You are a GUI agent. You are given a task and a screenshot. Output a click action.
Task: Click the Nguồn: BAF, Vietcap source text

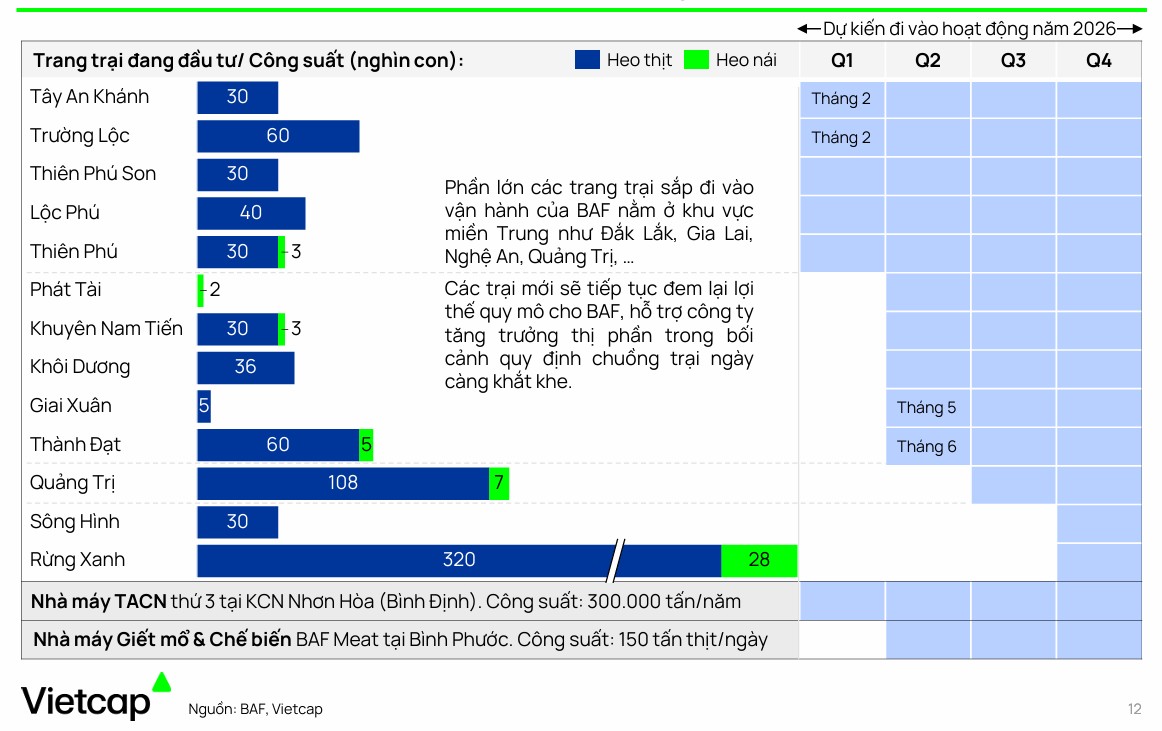[255, 709]
